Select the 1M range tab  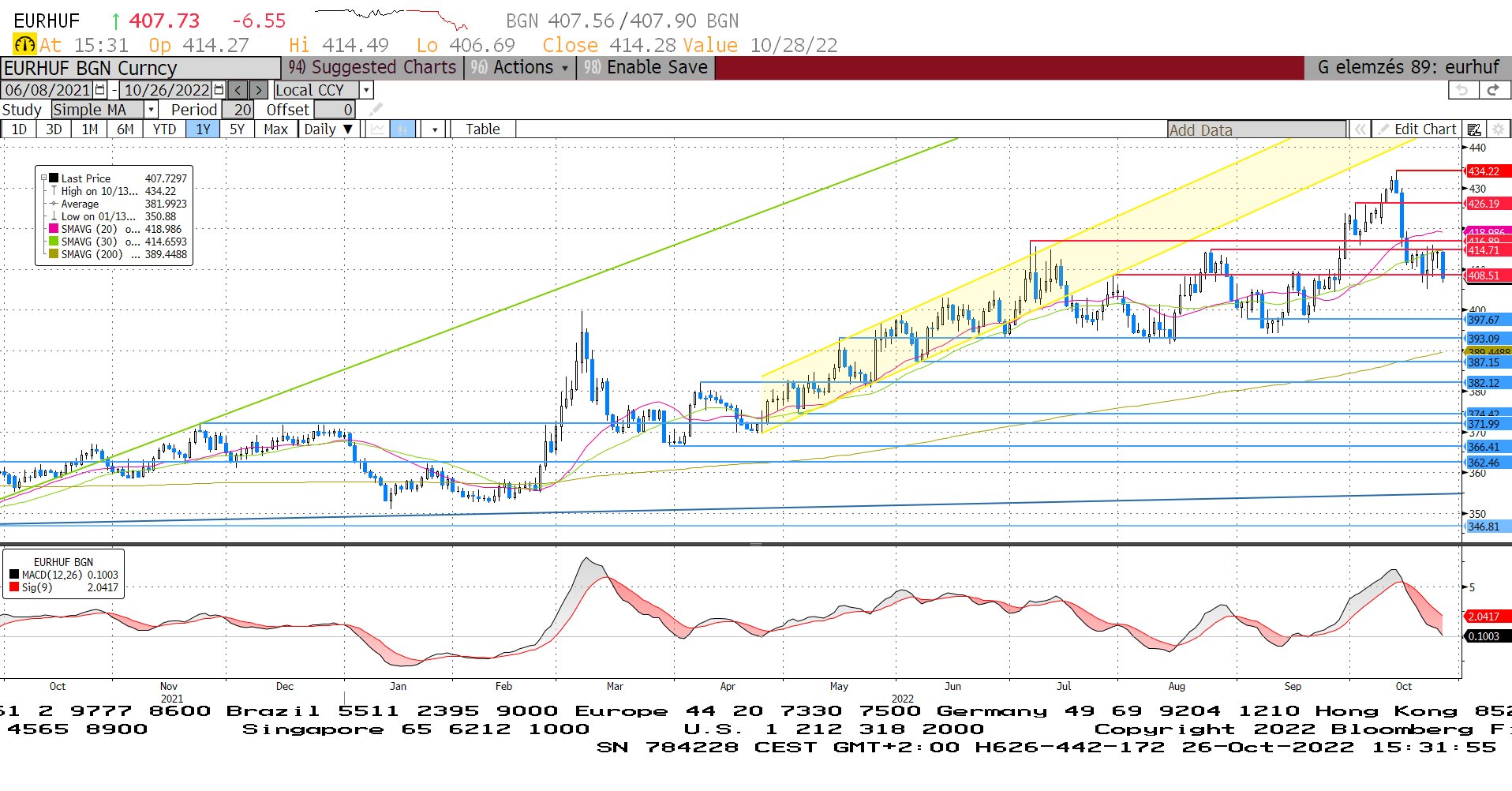click(x=89, y=129)
